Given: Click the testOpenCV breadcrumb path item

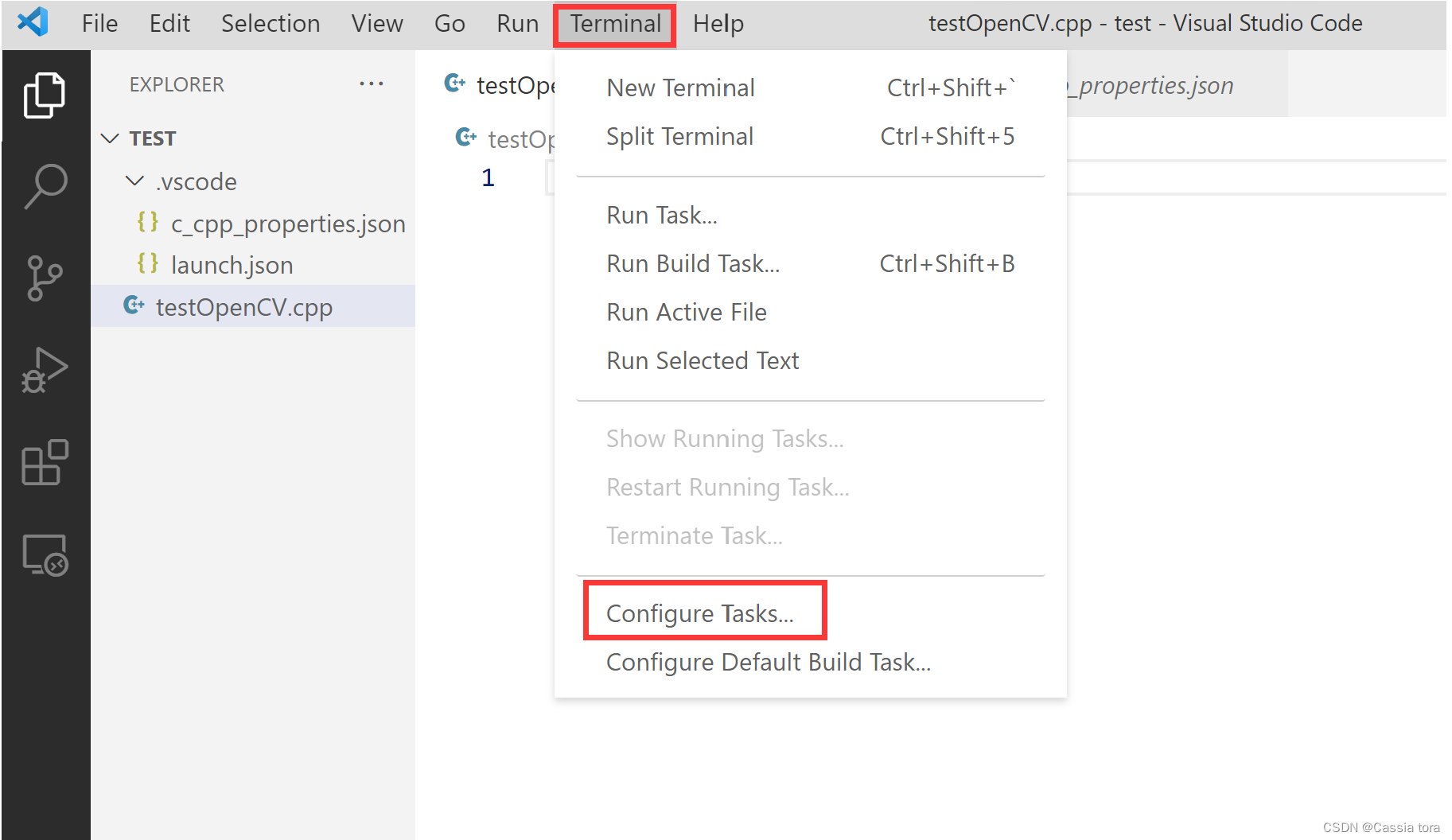Looking at the screenshot, I should point(521,139).
